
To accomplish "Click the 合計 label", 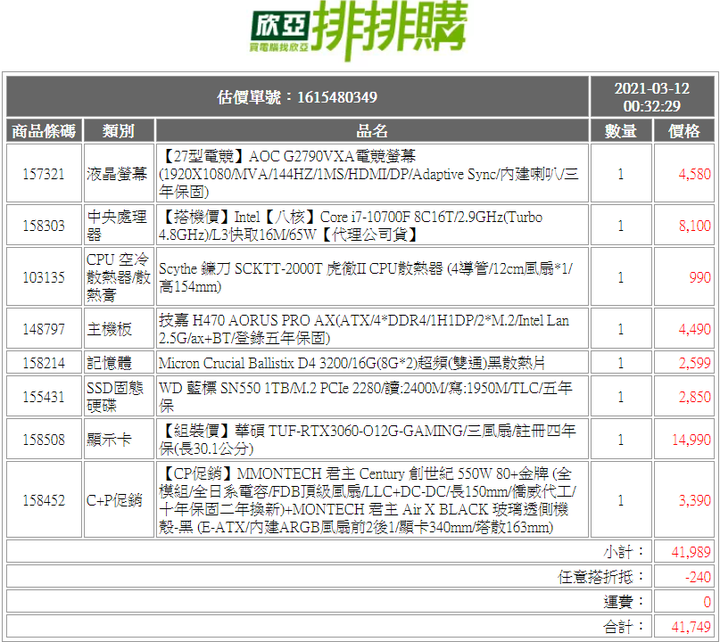I will pos(624,626).
